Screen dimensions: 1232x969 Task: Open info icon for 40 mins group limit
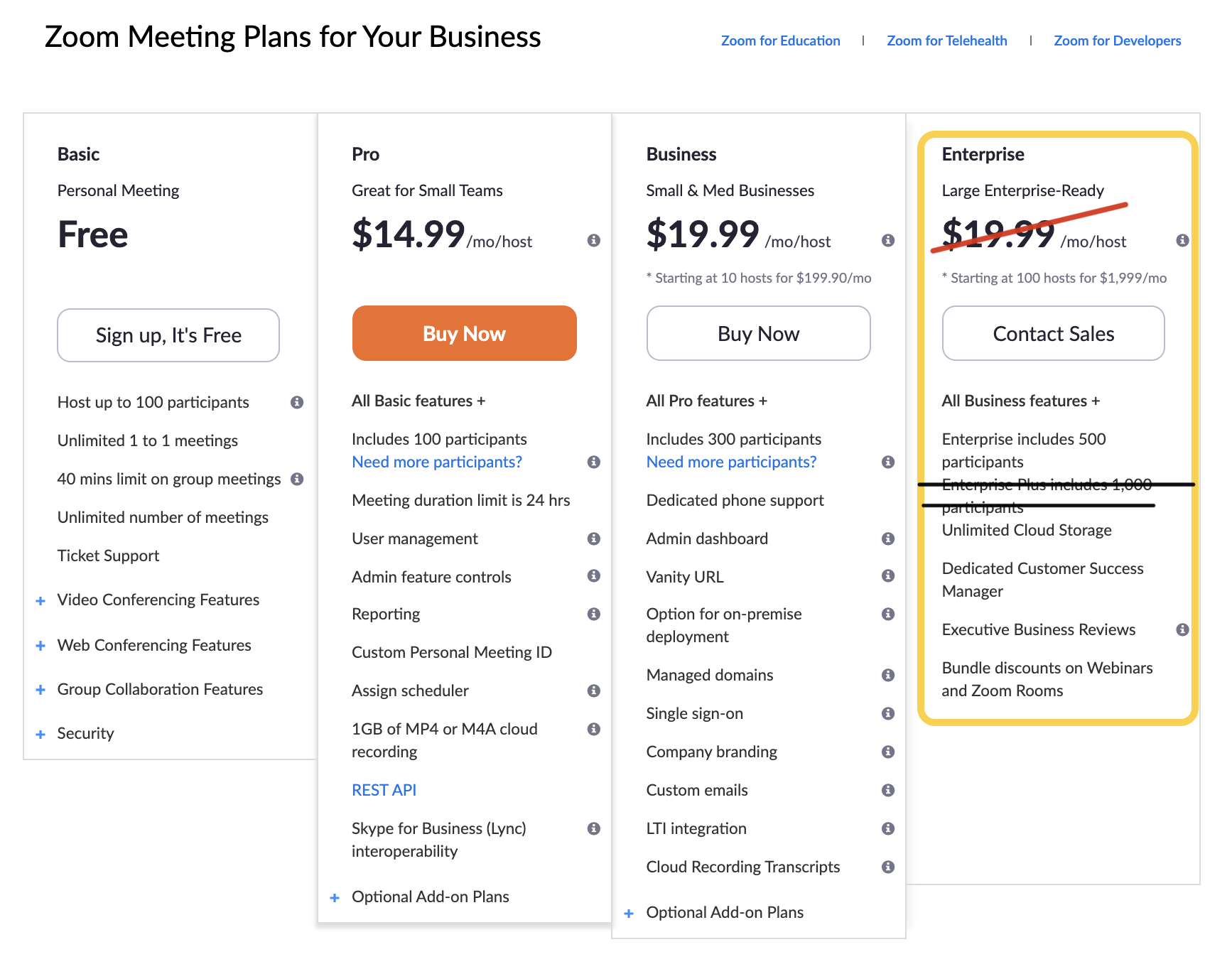pos(297,479)
